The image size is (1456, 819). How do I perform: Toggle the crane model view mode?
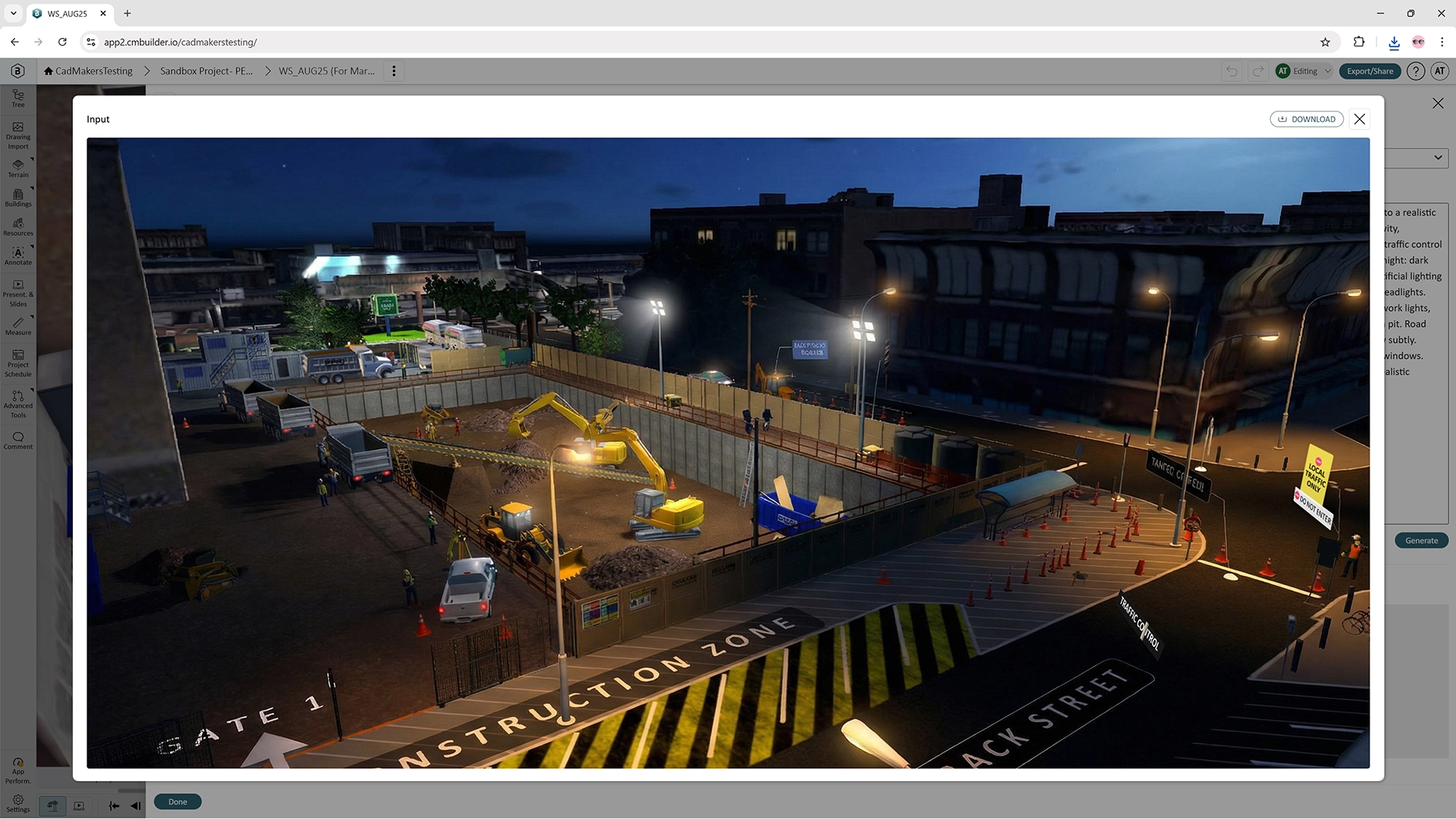(52, 806)
